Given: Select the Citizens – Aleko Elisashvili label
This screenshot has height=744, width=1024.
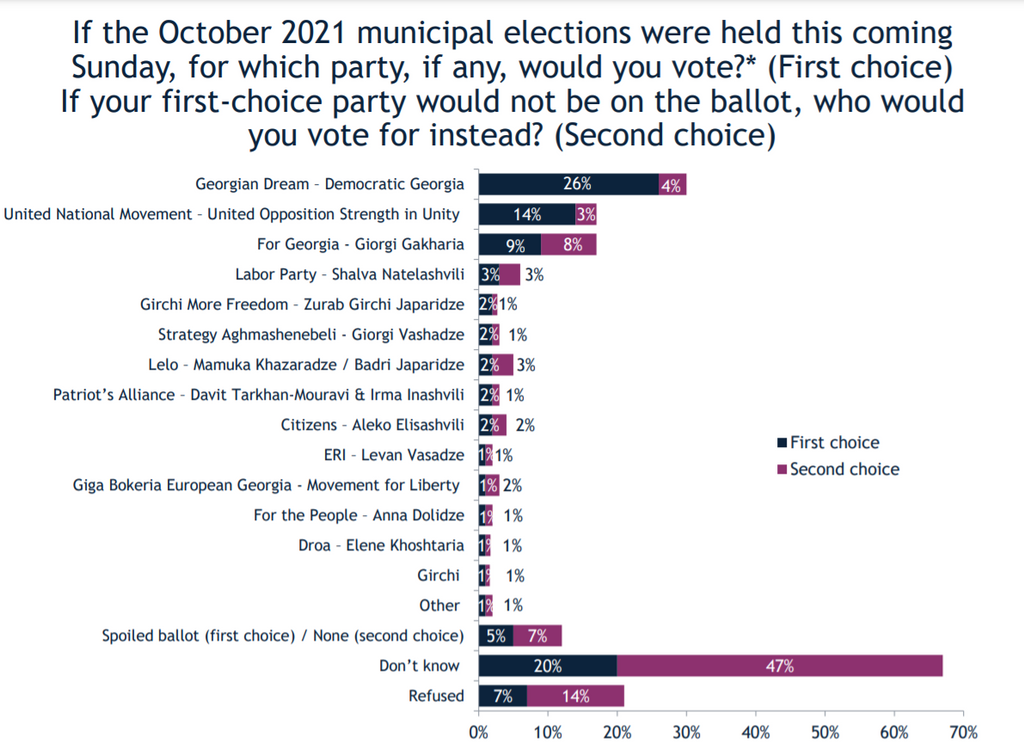Looking at the screenshot, I should pyautogui.click(x=372, y=425).
